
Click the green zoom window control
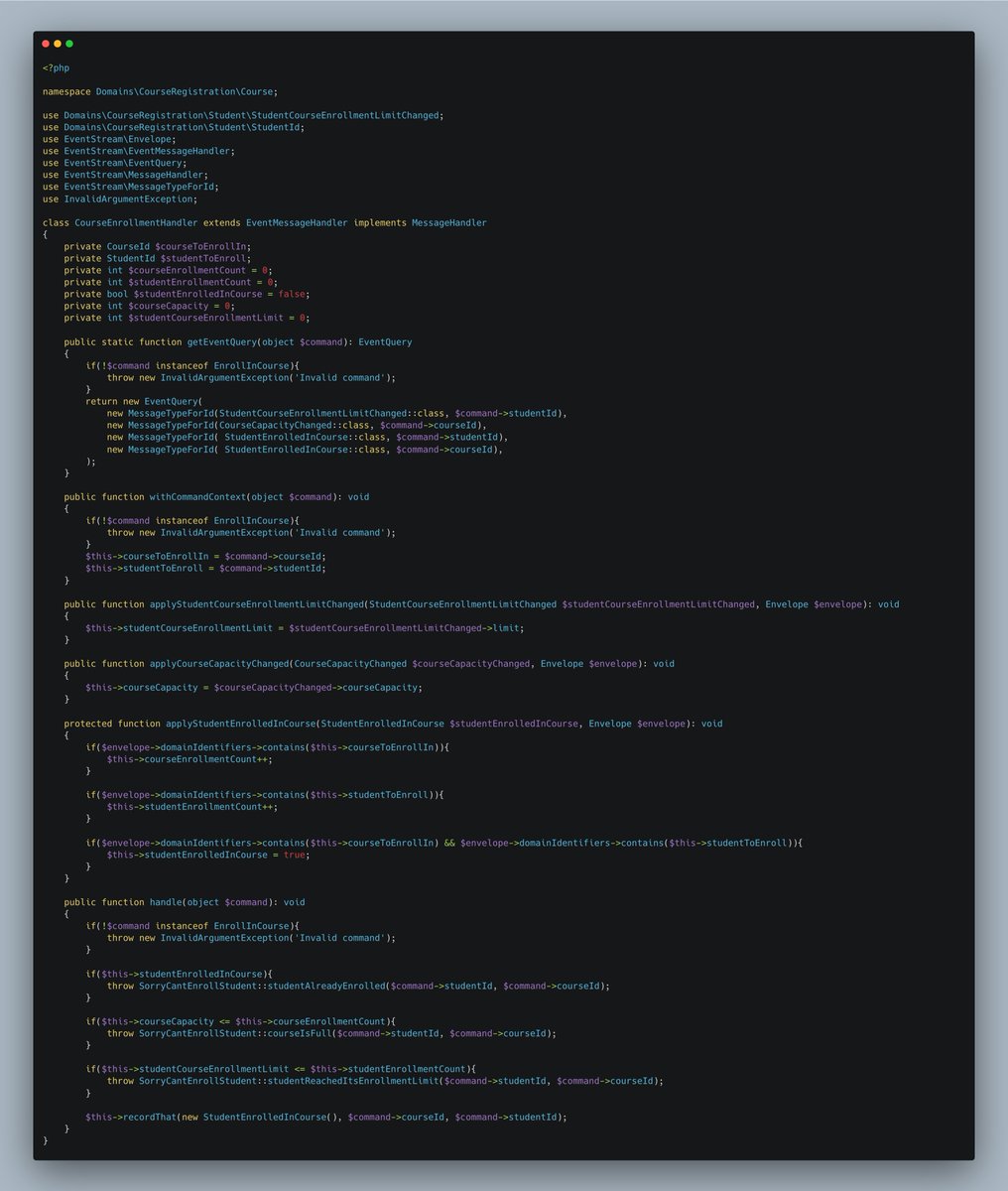(68, 44)
